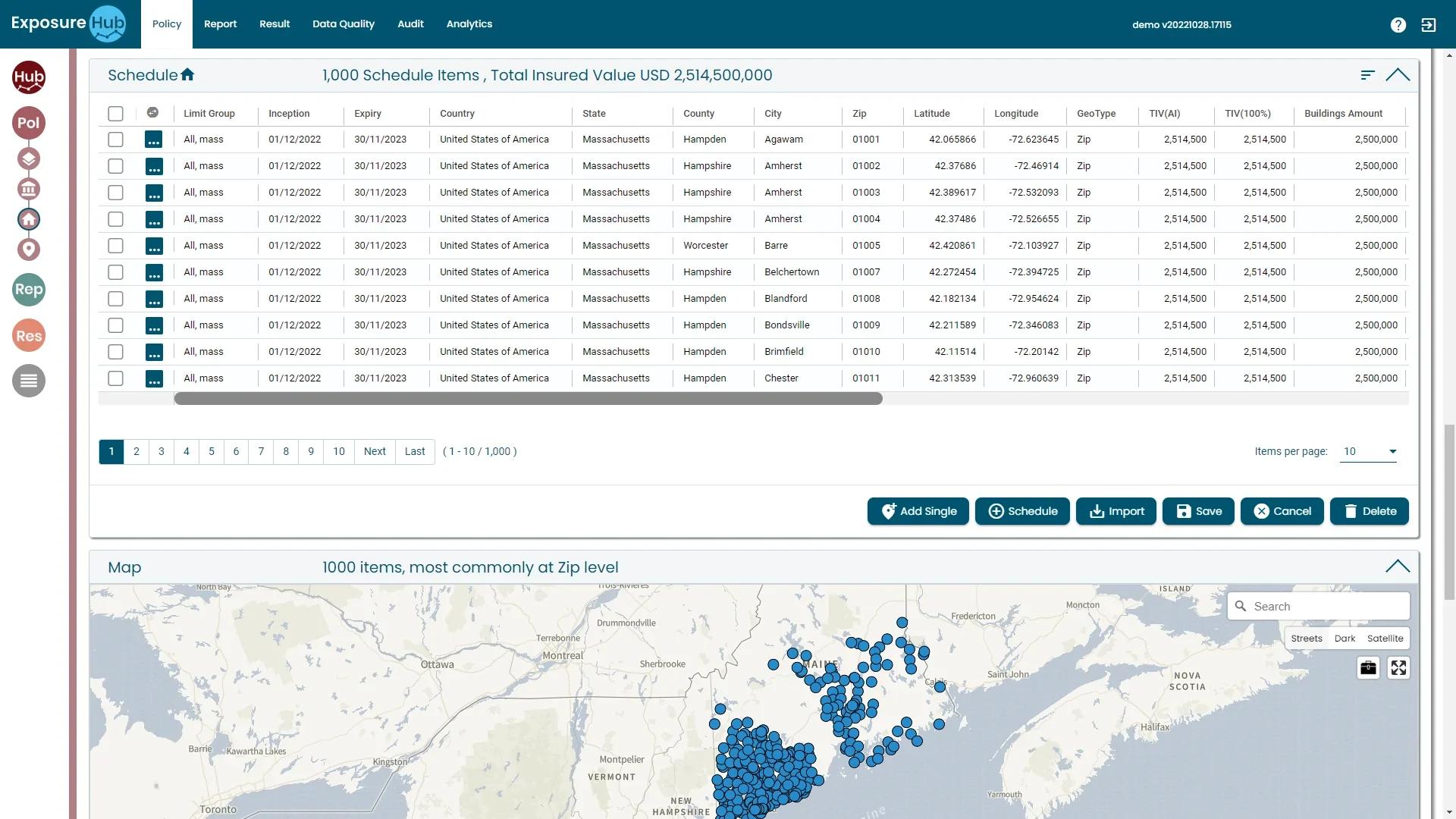Check the Agawam row checkbox

(x=115, y=140)
